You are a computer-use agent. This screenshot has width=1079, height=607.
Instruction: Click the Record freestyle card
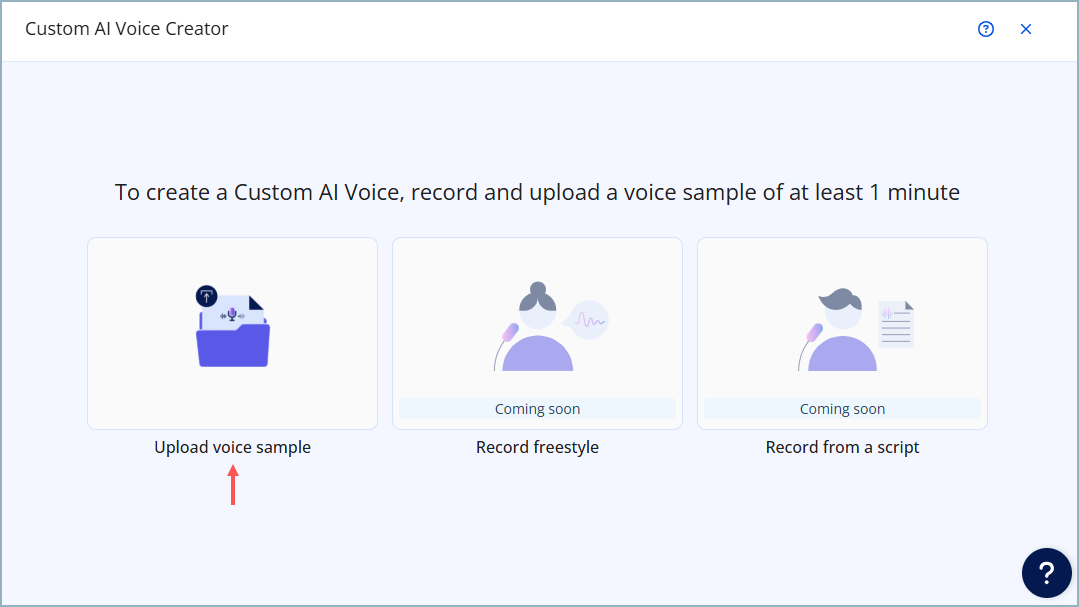click(x=537, y=333)
